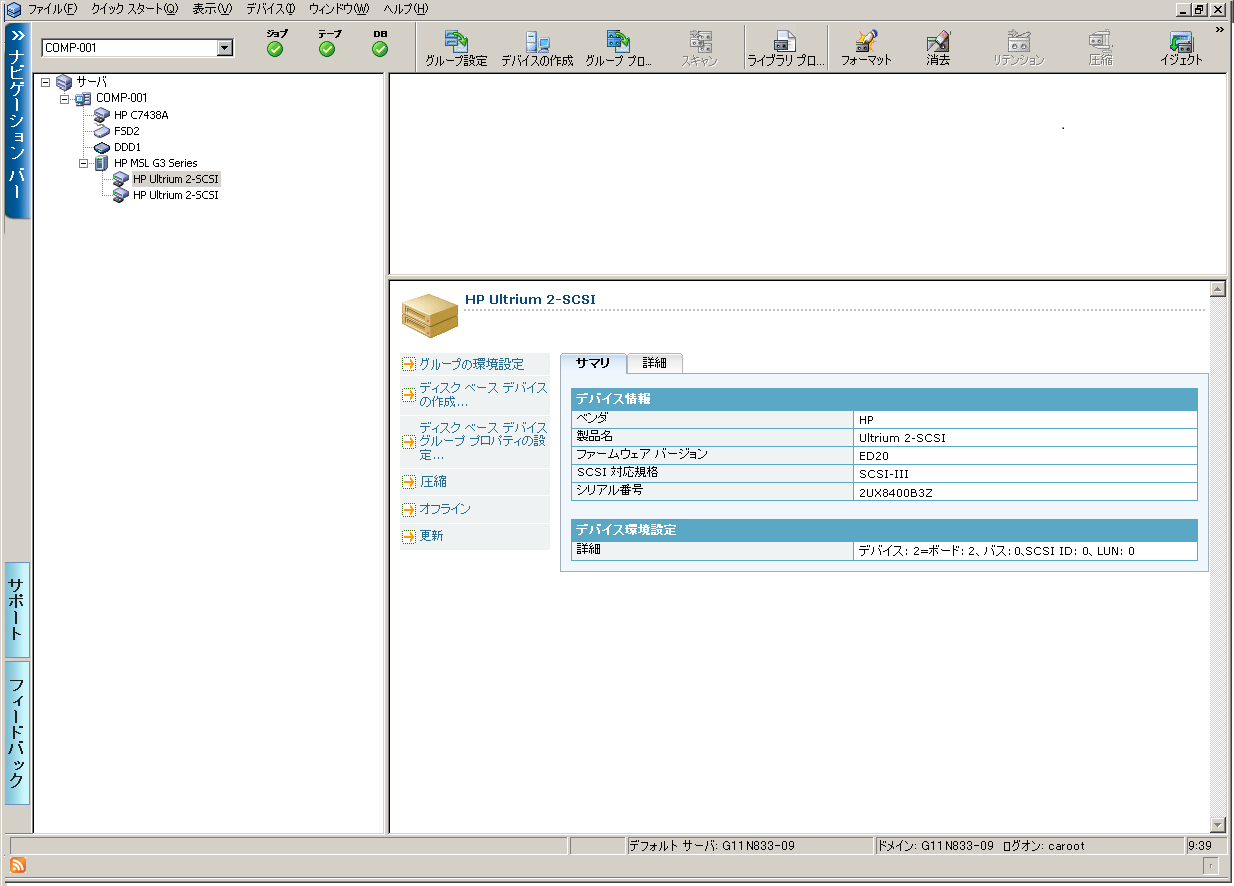Select the HP Ultrium 2-SCSI drive under the highlighted one
The image size is (1234, 886).
[x=176, y=196]
